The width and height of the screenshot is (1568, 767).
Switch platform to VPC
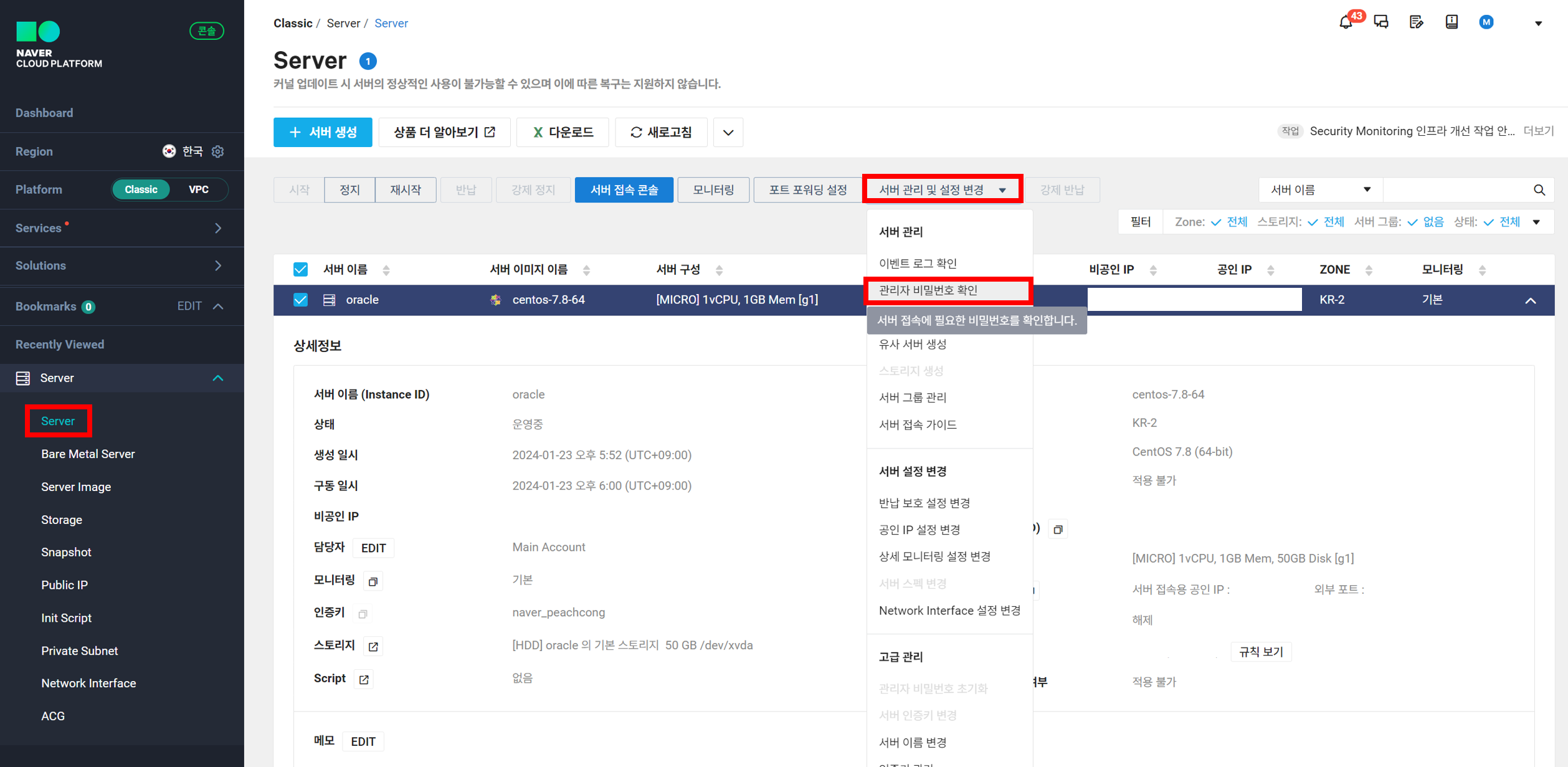198,189
